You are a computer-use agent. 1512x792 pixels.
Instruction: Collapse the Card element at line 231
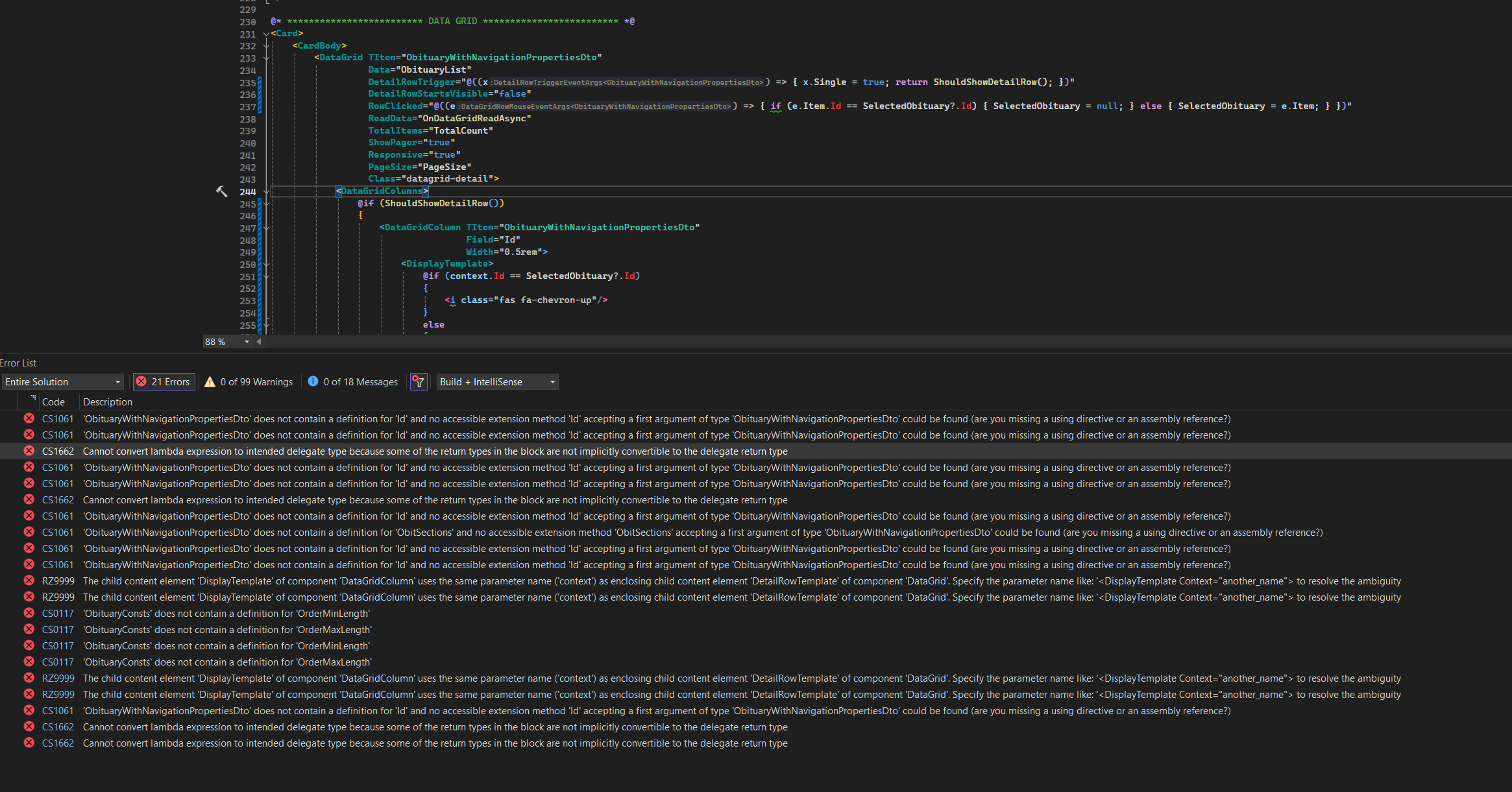[266, 34]
